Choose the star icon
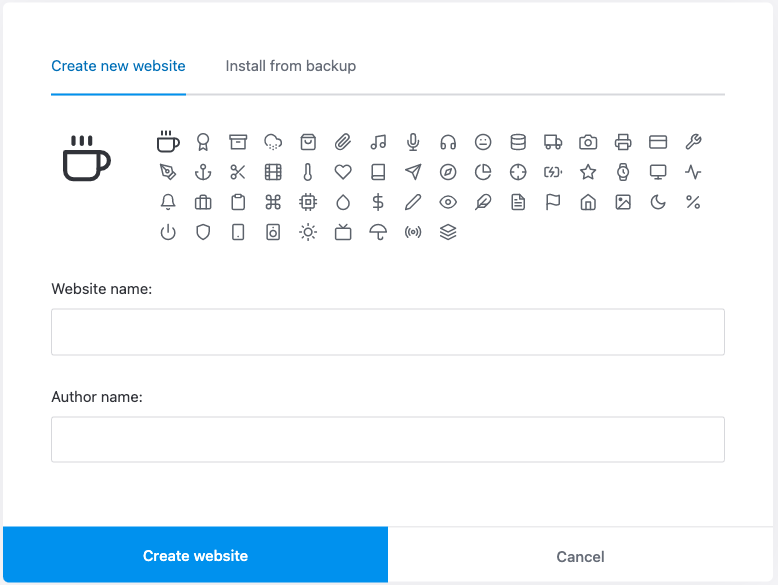 tap(588, 172)
